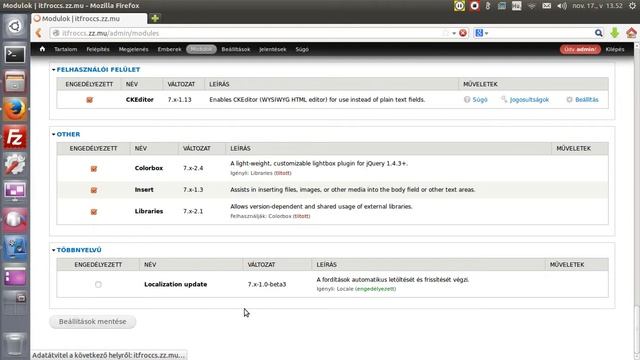The image size is (640, 360).
Task: Open the Tartalom admin menu
Action: (x=65, y=49)
